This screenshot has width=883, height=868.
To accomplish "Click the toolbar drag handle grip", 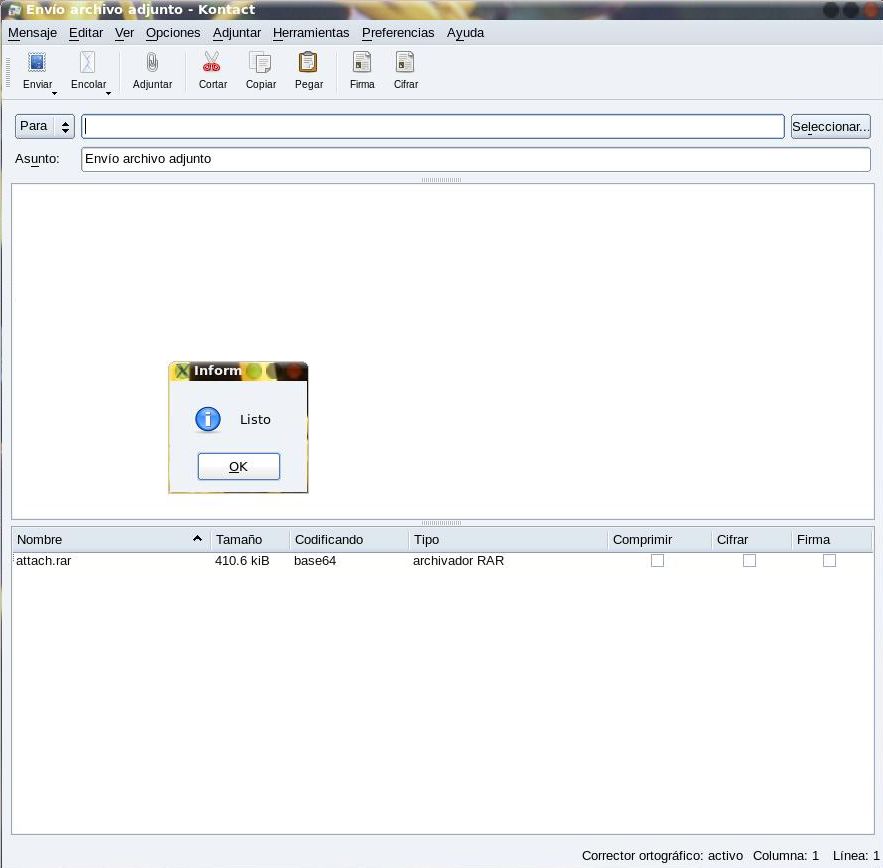I will click(x=7, y=72).
